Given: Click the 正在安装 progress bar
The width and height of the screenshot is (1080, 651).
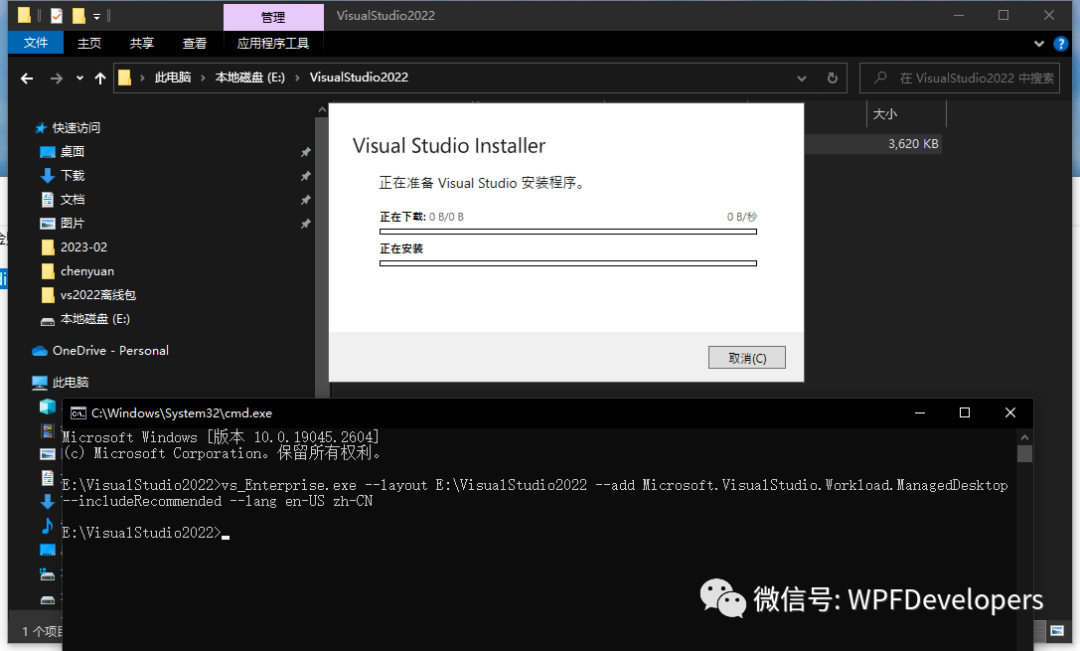Looking at the screenshot, I should pyautogui.click(x=568, y=263).
